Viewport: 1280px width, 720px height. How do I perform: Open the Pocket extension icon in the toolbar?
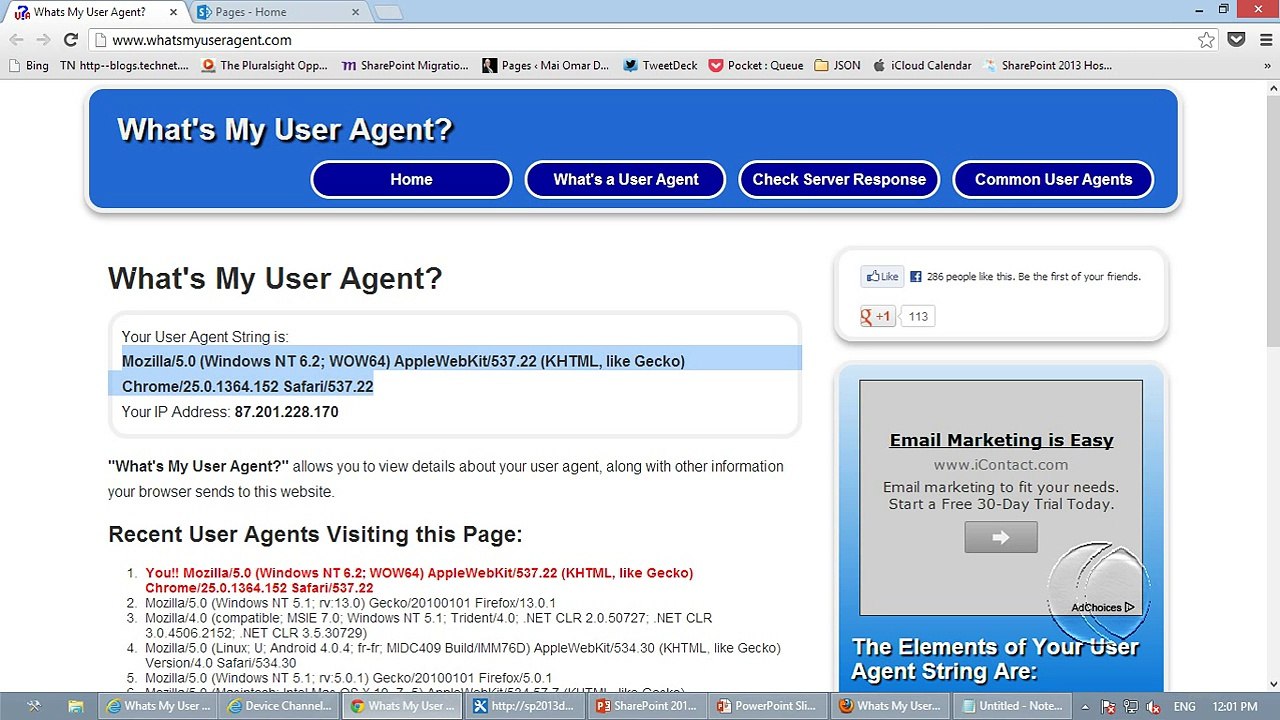coord(1236,40)
